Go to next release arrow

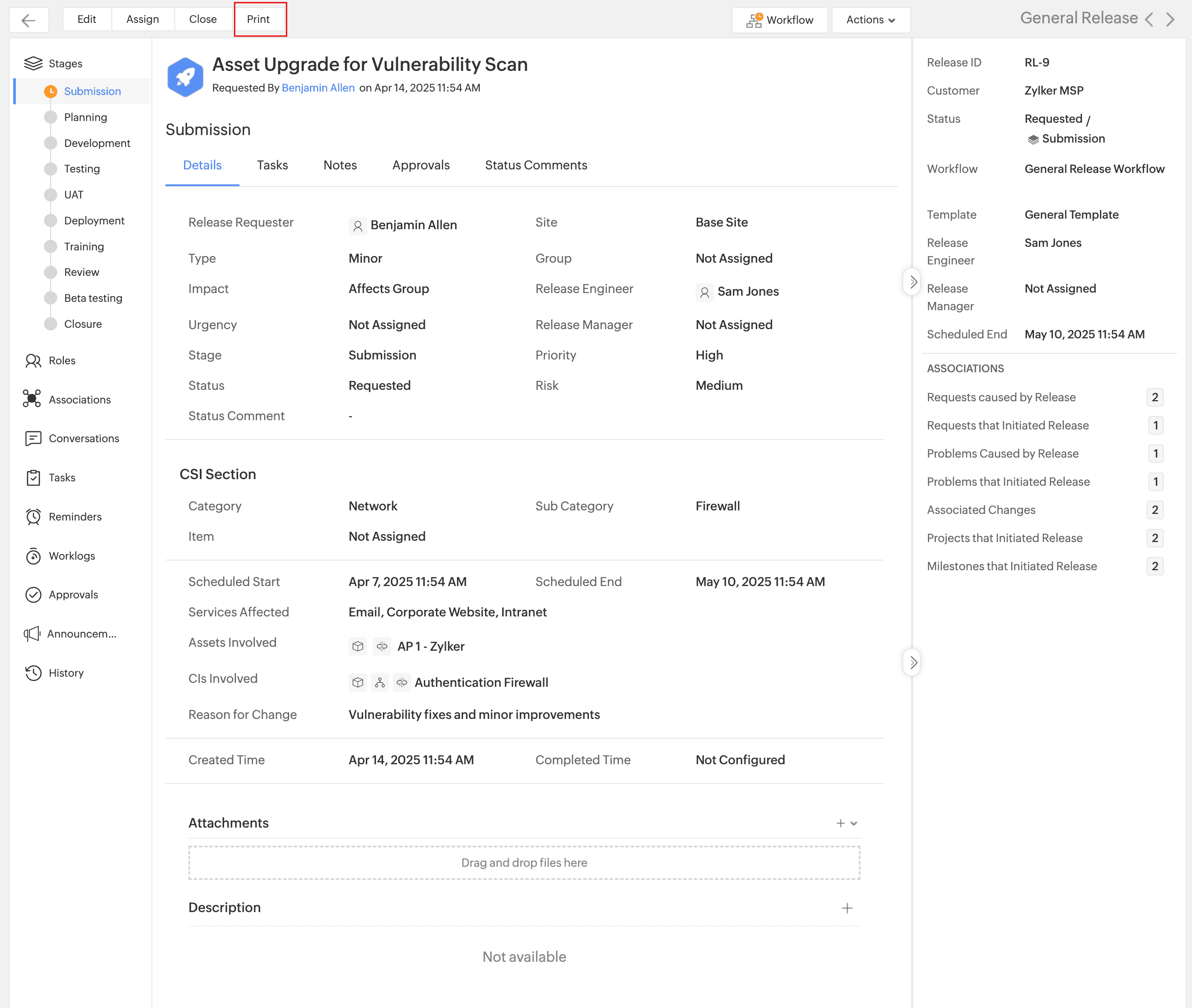tap(1170, 20)
